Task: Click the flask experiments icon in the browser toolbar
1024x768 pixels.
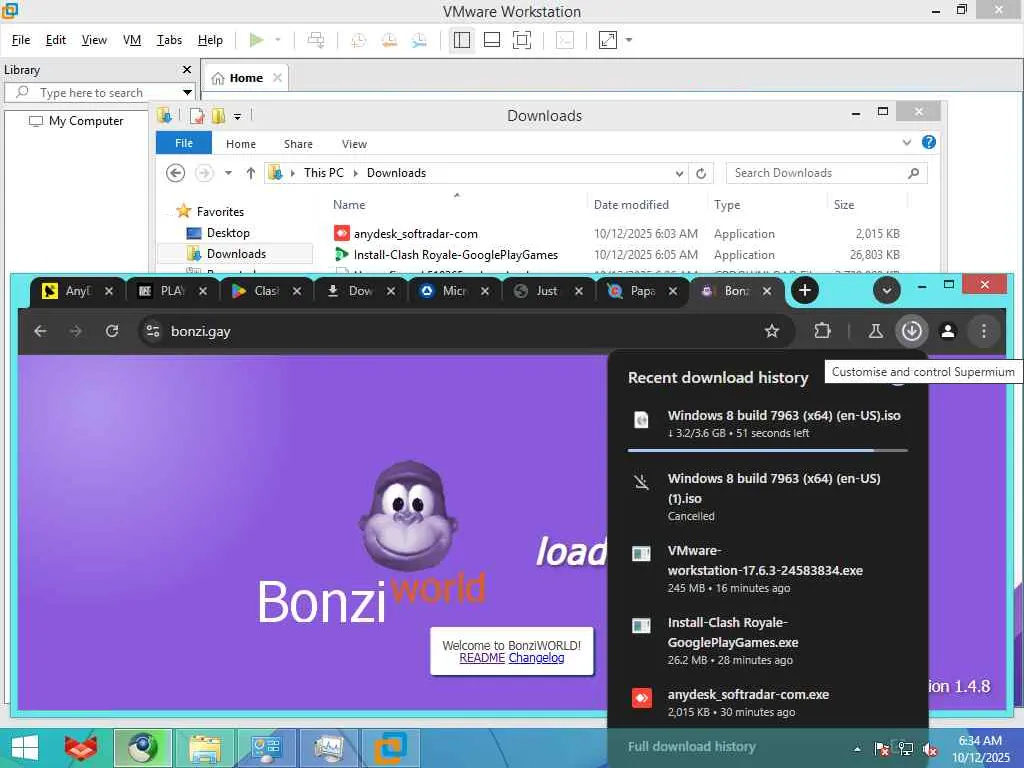Action: click(875, 331)
